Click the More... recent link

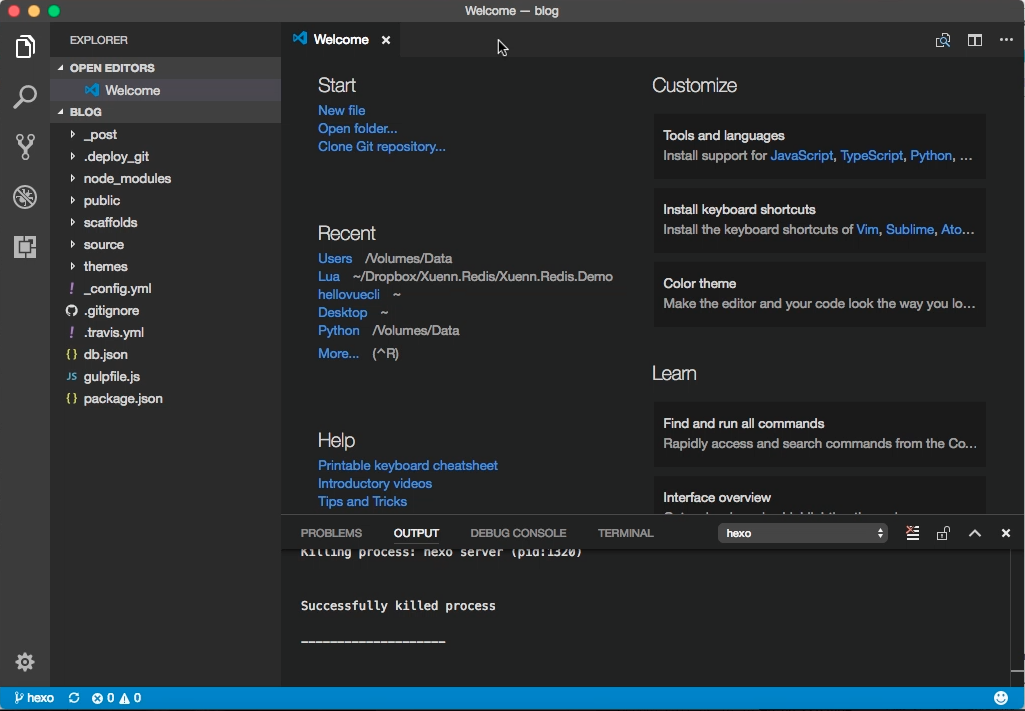tap(338, 354)
